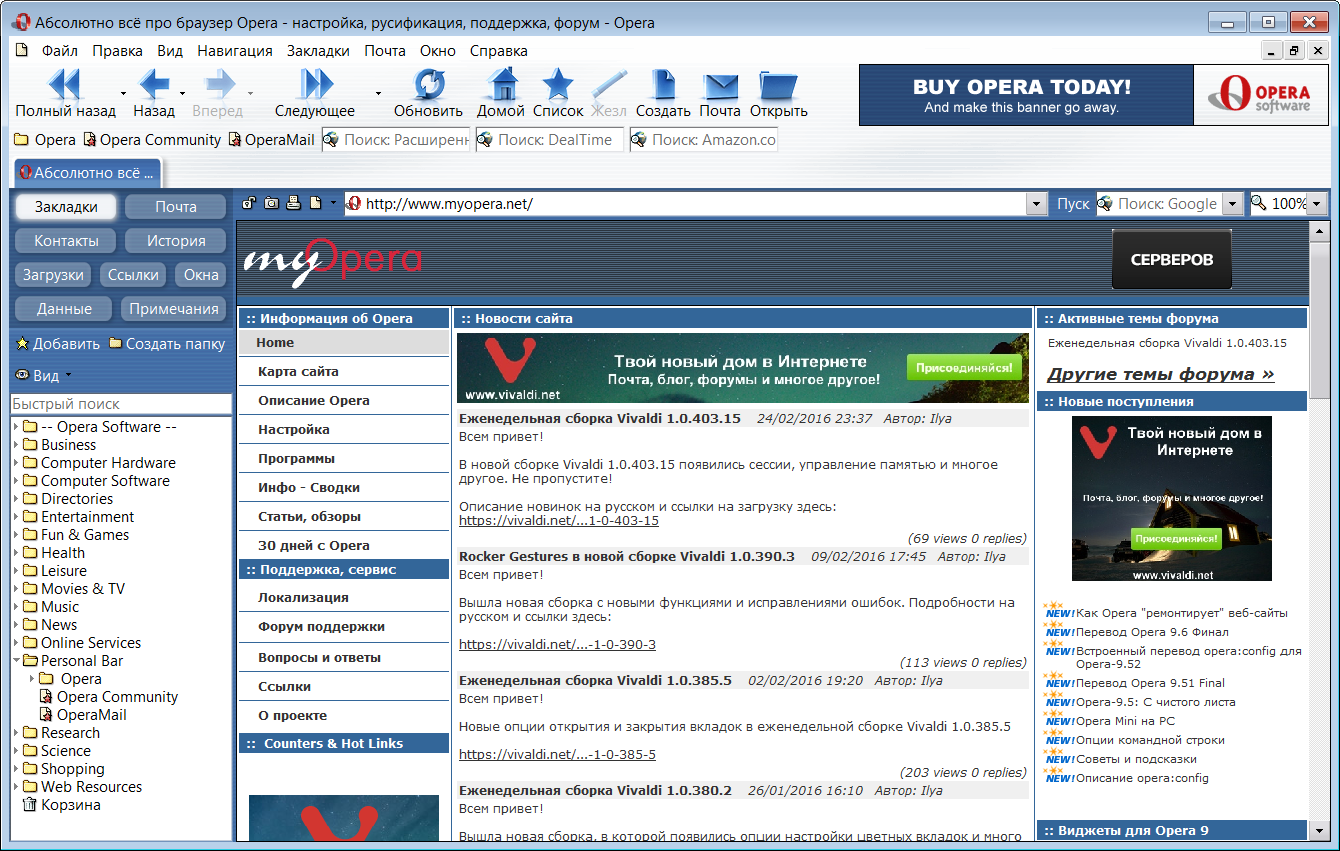This screenshot has height=851, width=1340.
Task: Expand the Shopping bookmarks folder
Action: click(16, 769)
